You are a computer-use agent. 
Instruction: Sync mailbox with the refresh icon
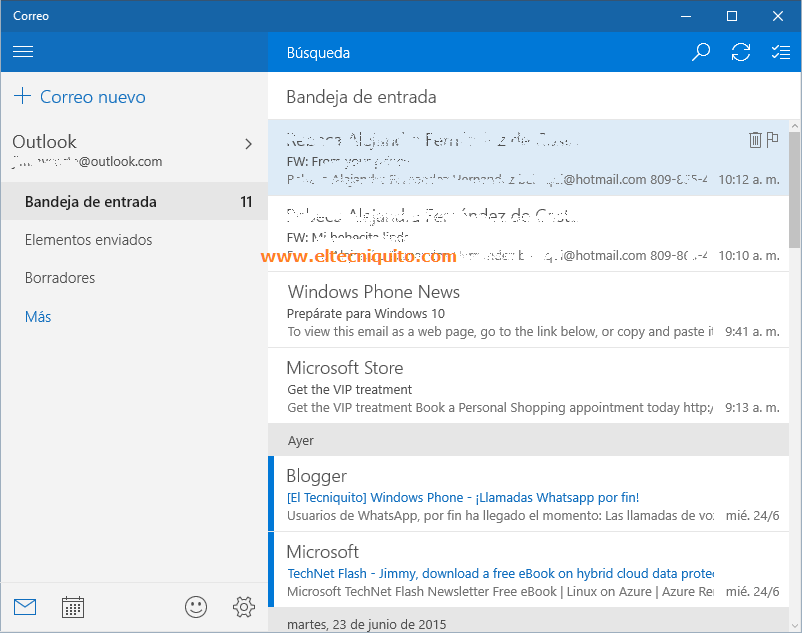[x=741, y=52]
